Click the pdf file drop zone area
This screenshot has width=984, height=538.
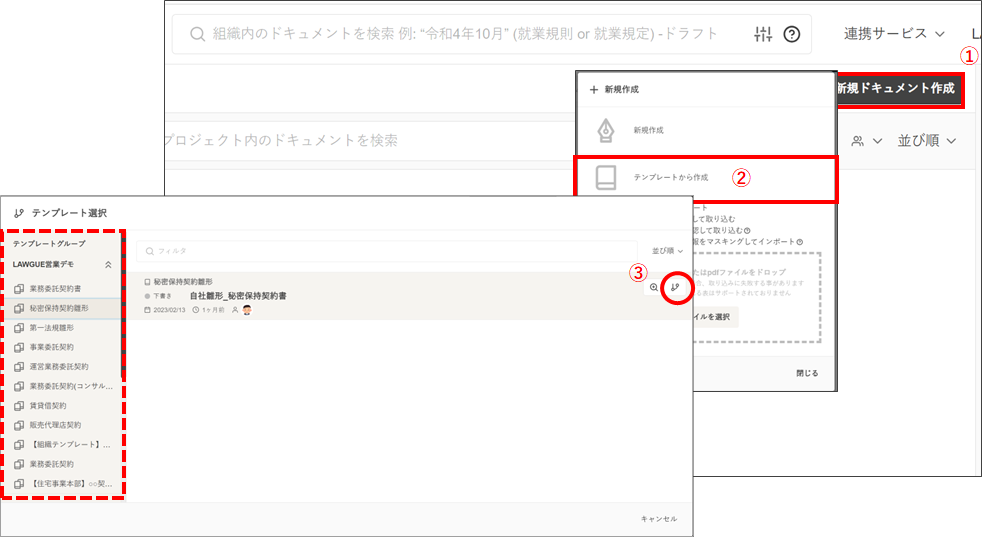coord(756,298)
